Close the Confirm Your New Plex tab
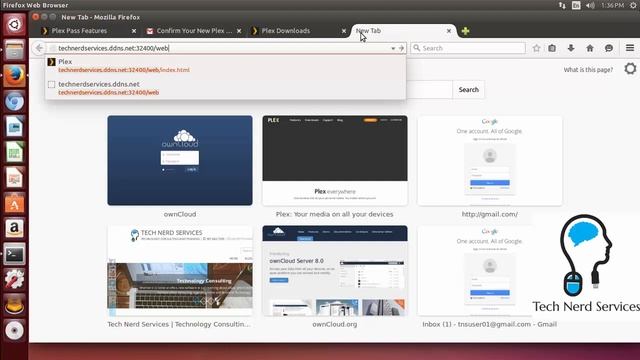 (x=239, y=31)
